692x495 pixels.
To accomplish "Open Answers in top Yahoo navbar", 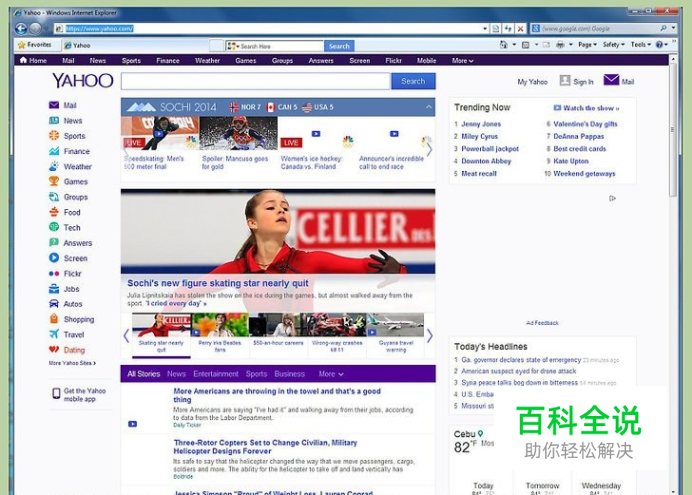I will click(x=321, y=60).
